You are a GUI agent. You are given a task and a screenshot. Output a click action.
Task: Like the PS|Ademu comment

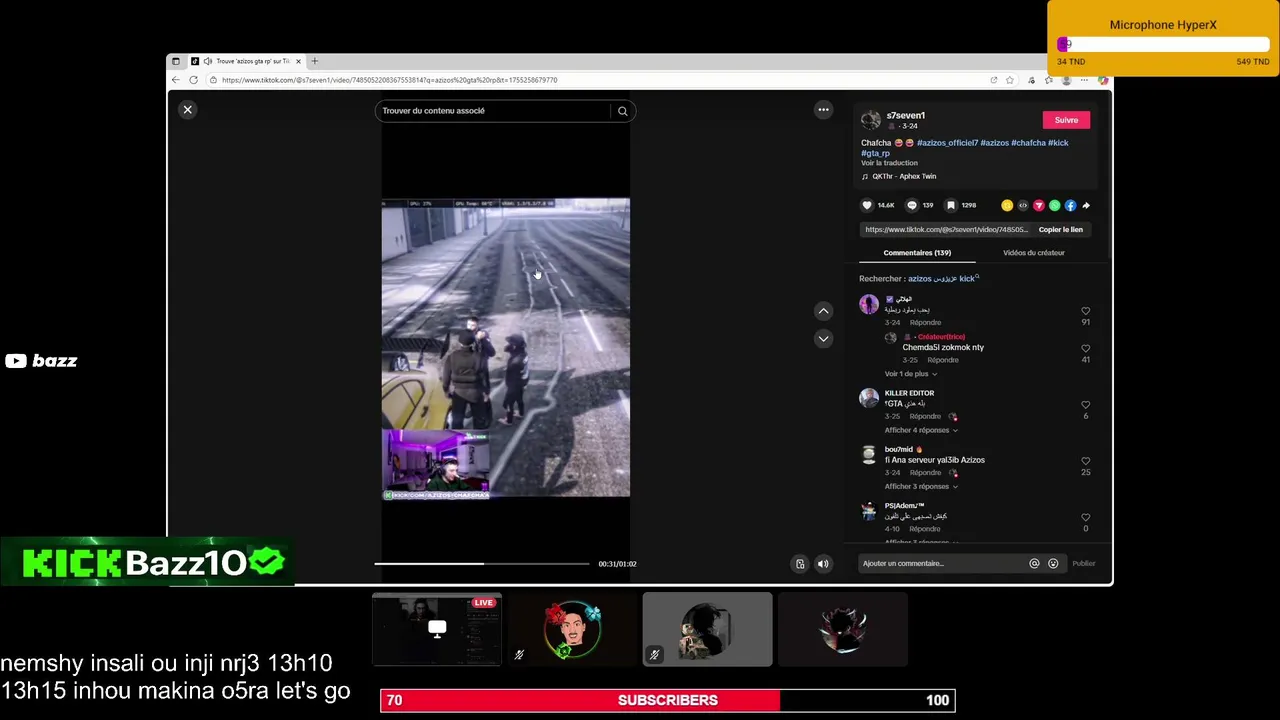pos(1085,517)
